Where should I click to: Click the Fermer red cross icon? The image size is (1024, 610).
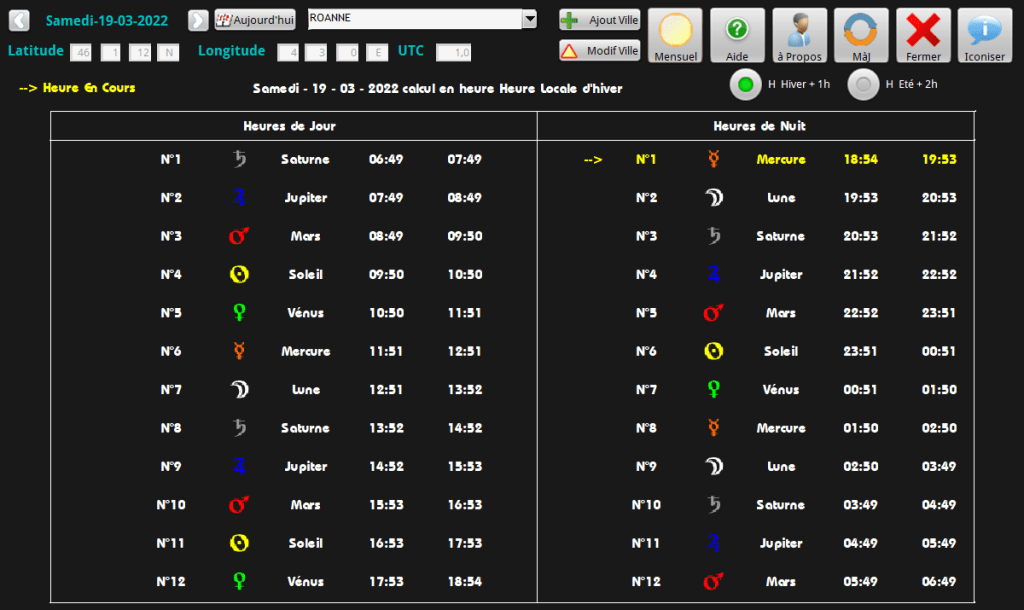[923, 35]
